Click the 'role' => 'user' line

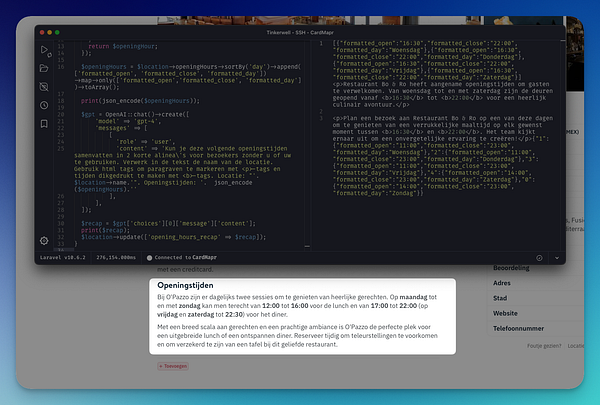pyautogui.click(x=145, y=142)
